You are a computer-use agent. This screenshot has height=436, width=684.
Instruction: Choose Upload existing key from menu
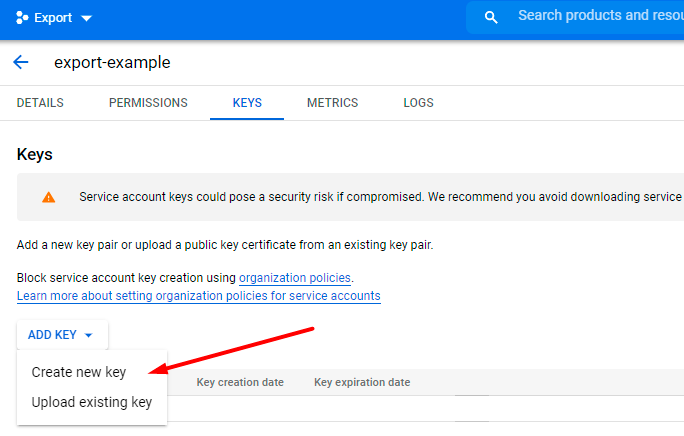click(x=91, y=403)
